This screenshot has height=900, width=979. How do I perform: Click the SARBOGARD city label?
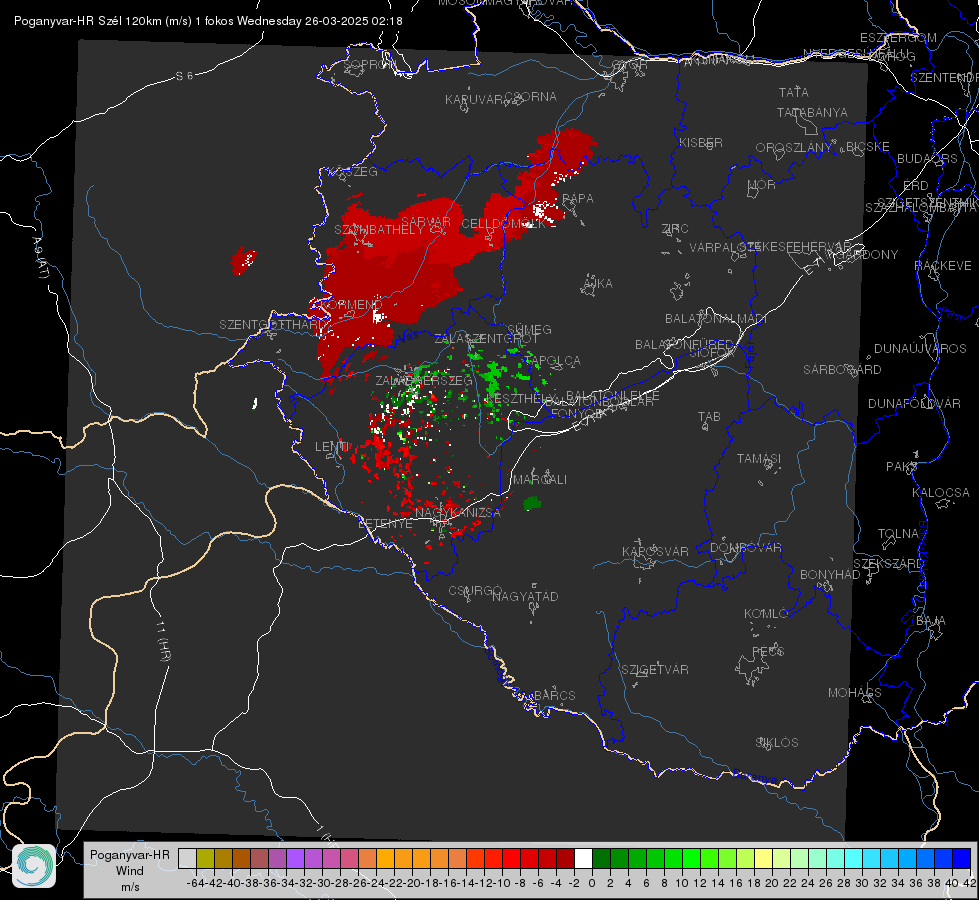[x=842, y=369]
